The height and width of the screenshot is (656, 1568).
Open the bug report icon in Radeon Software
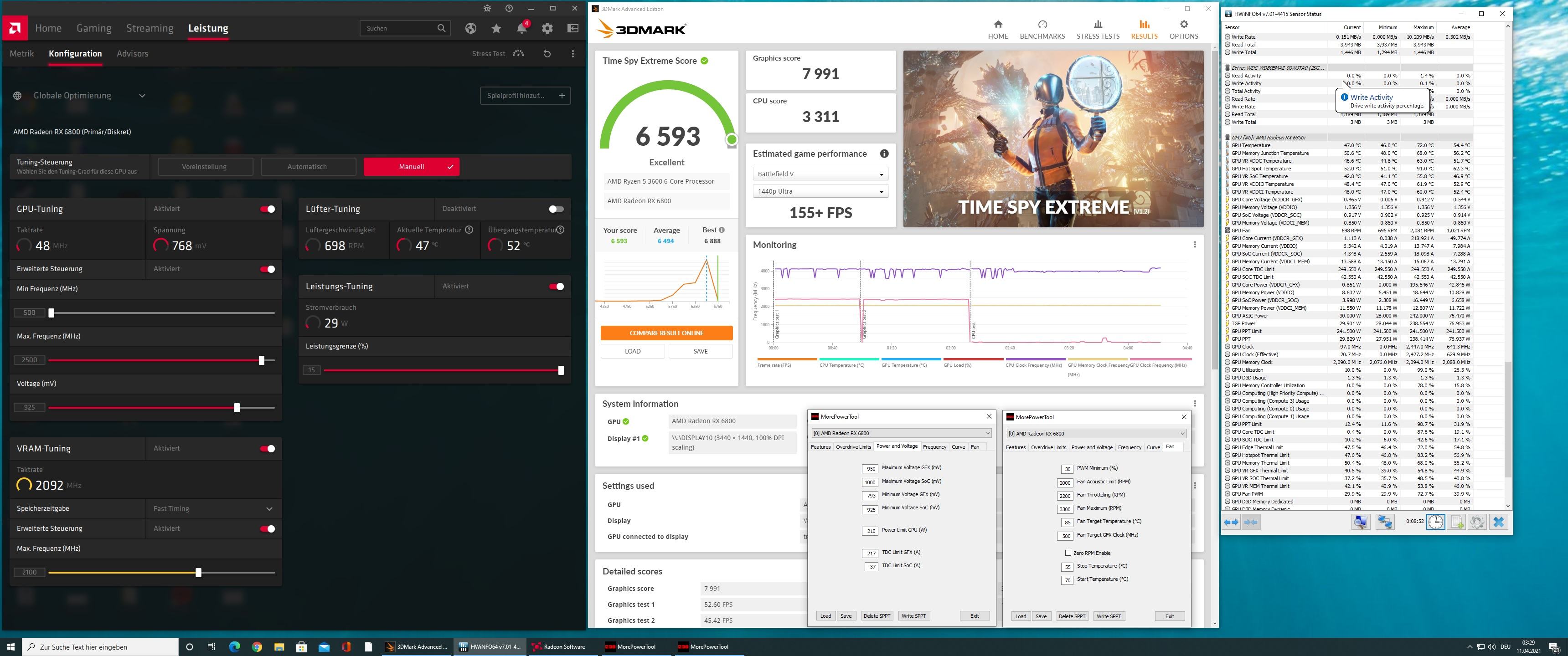click(487, 9)
